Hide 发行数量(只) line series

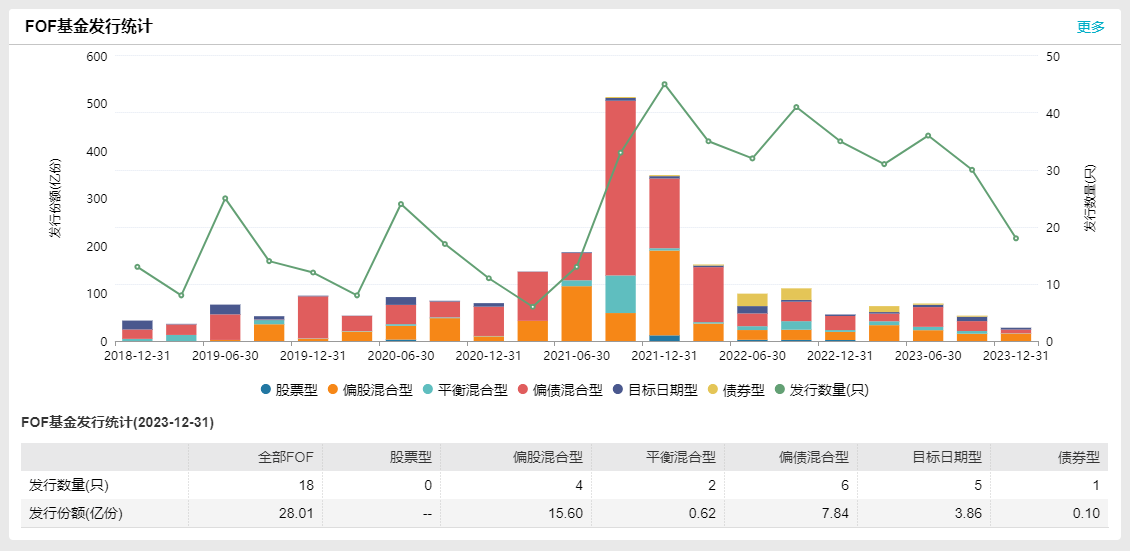click(x=821, y=390)
